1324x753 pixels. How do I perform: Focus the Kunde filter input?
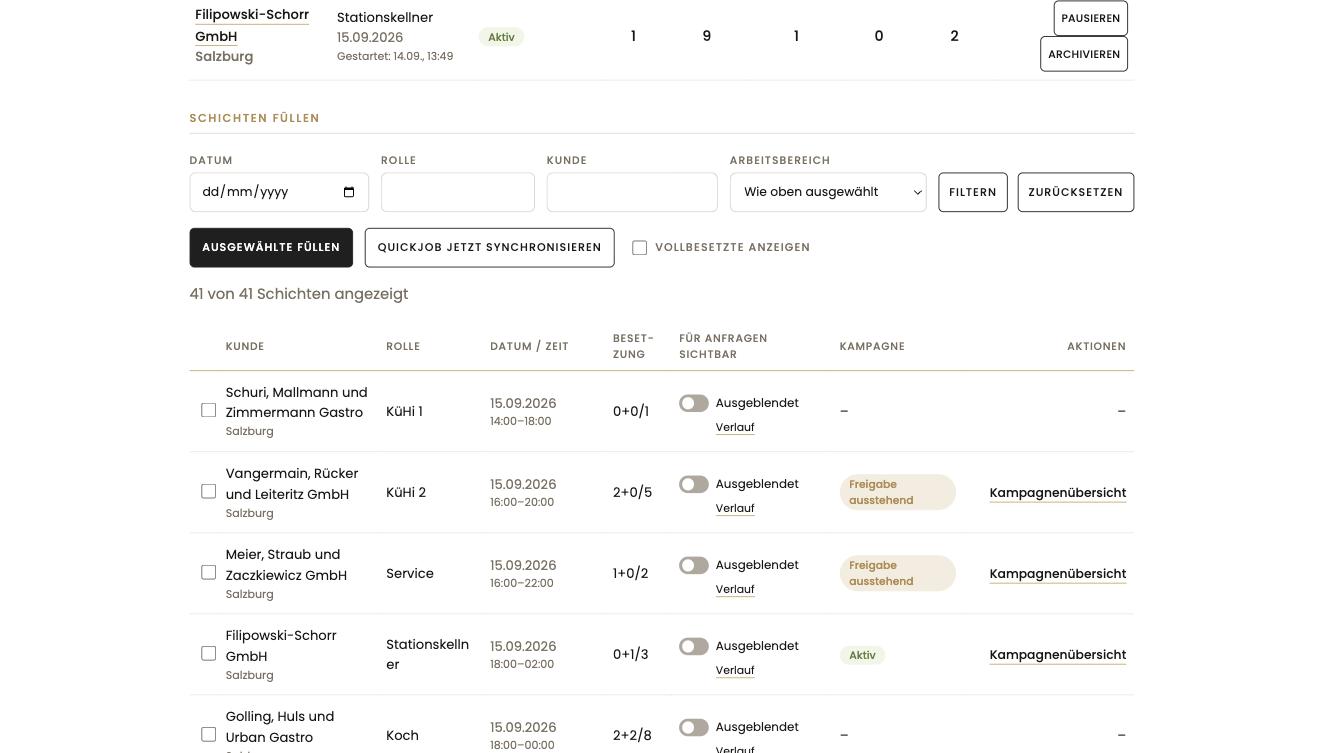(632, 192)
